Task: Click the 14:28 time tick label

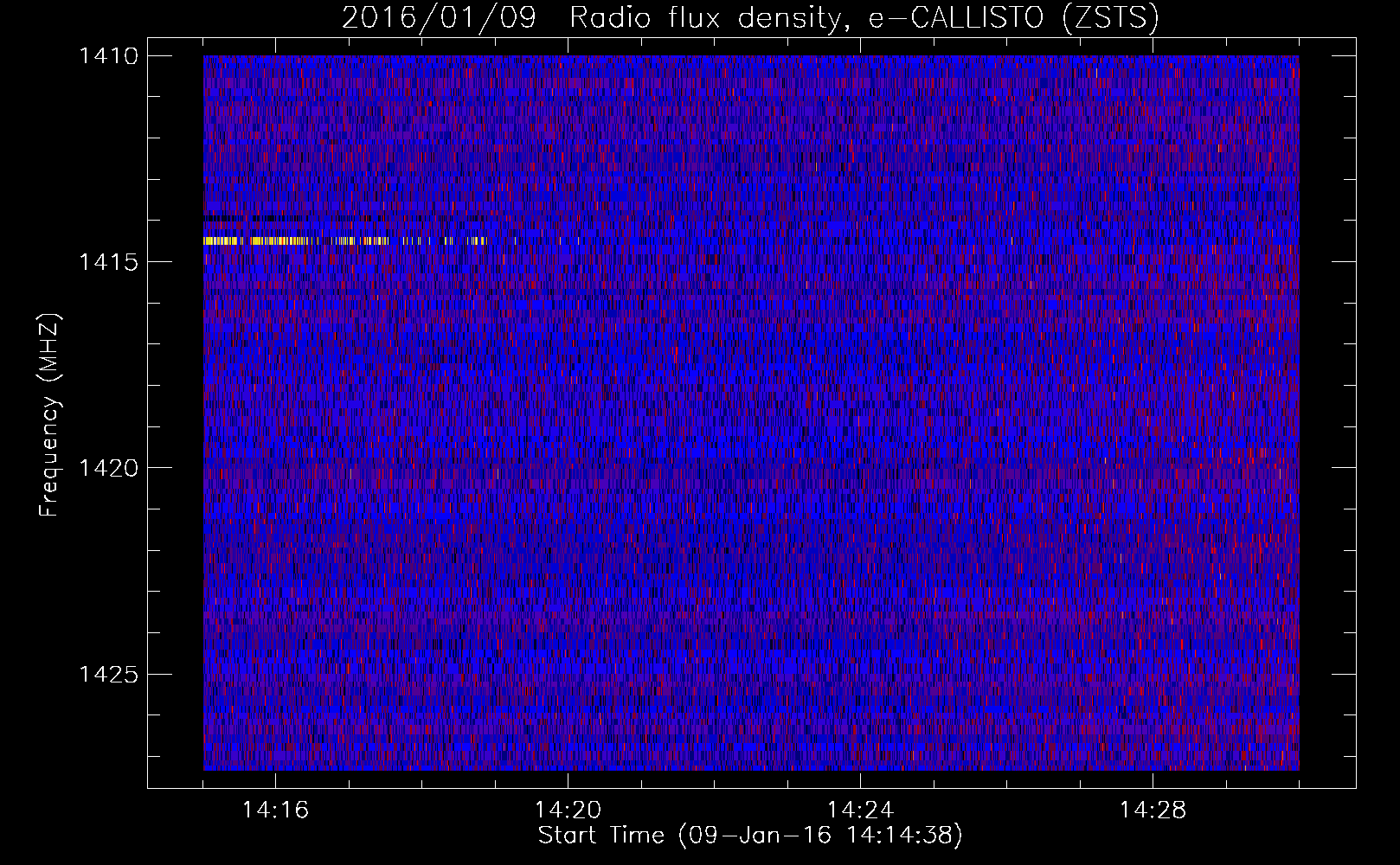Action: coord(1153,811)
